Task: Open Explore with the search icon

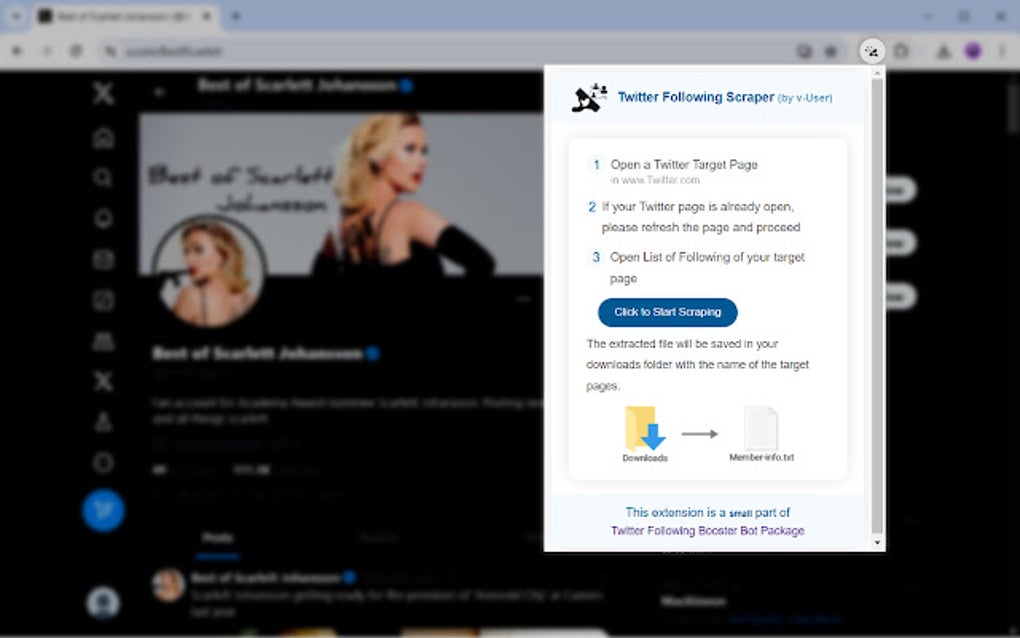Action: coord(103,177)
